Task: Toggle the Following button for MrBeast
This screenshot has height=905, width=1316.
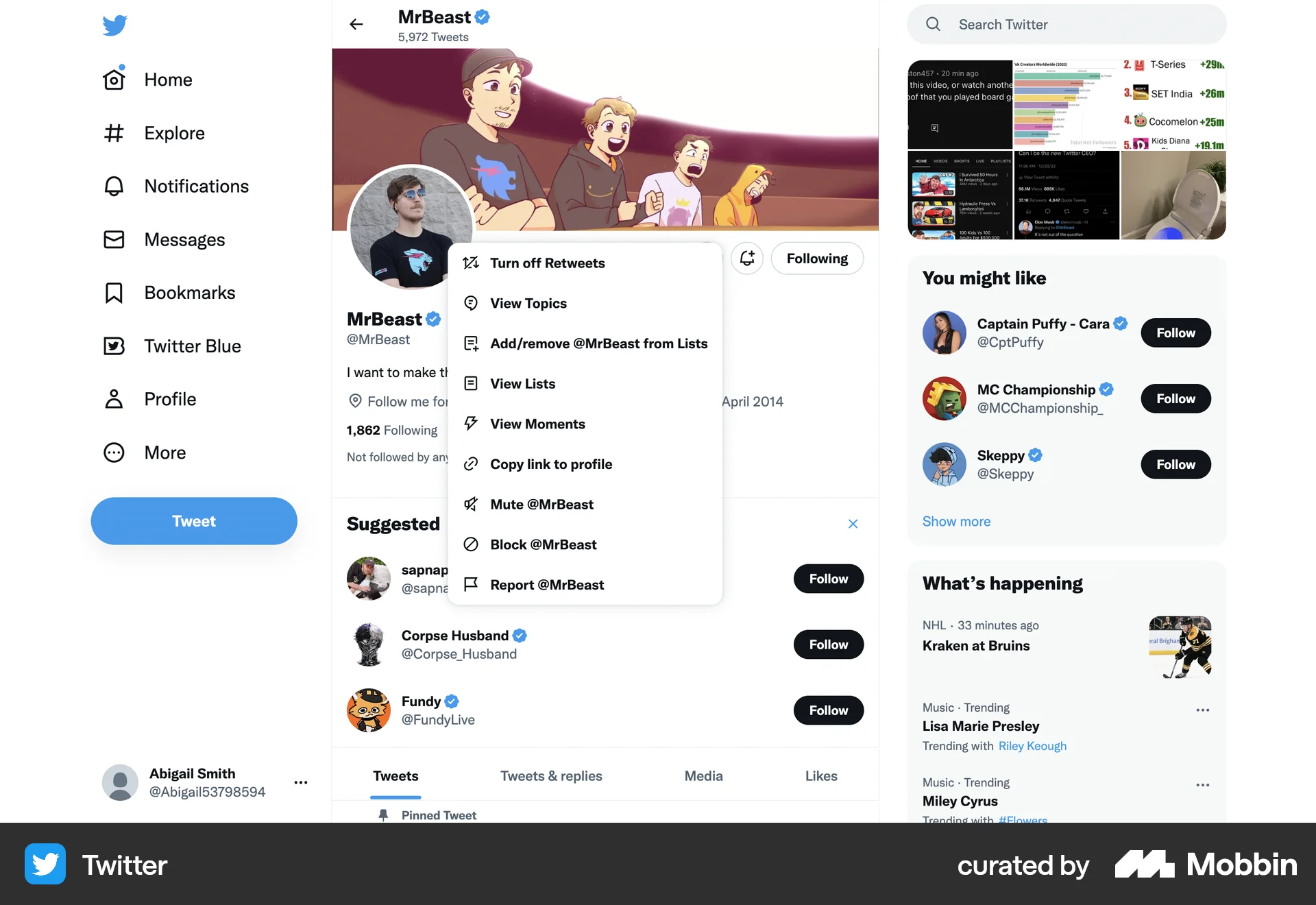Action: click(817, 258)
